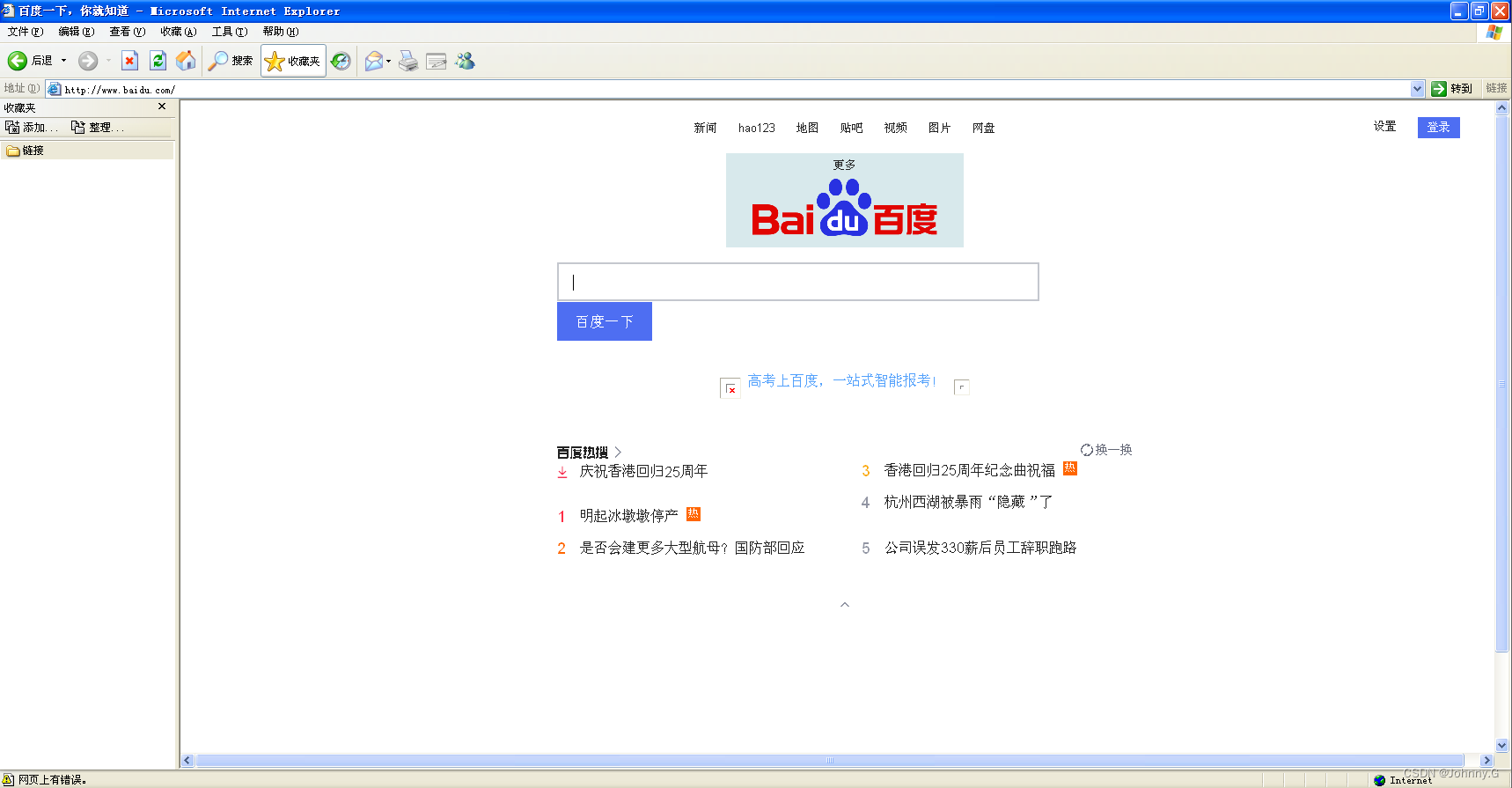Screen dimensions: 1512x788
Task: Click the blue 登录 (Login) button
Action: (1438, 128)
